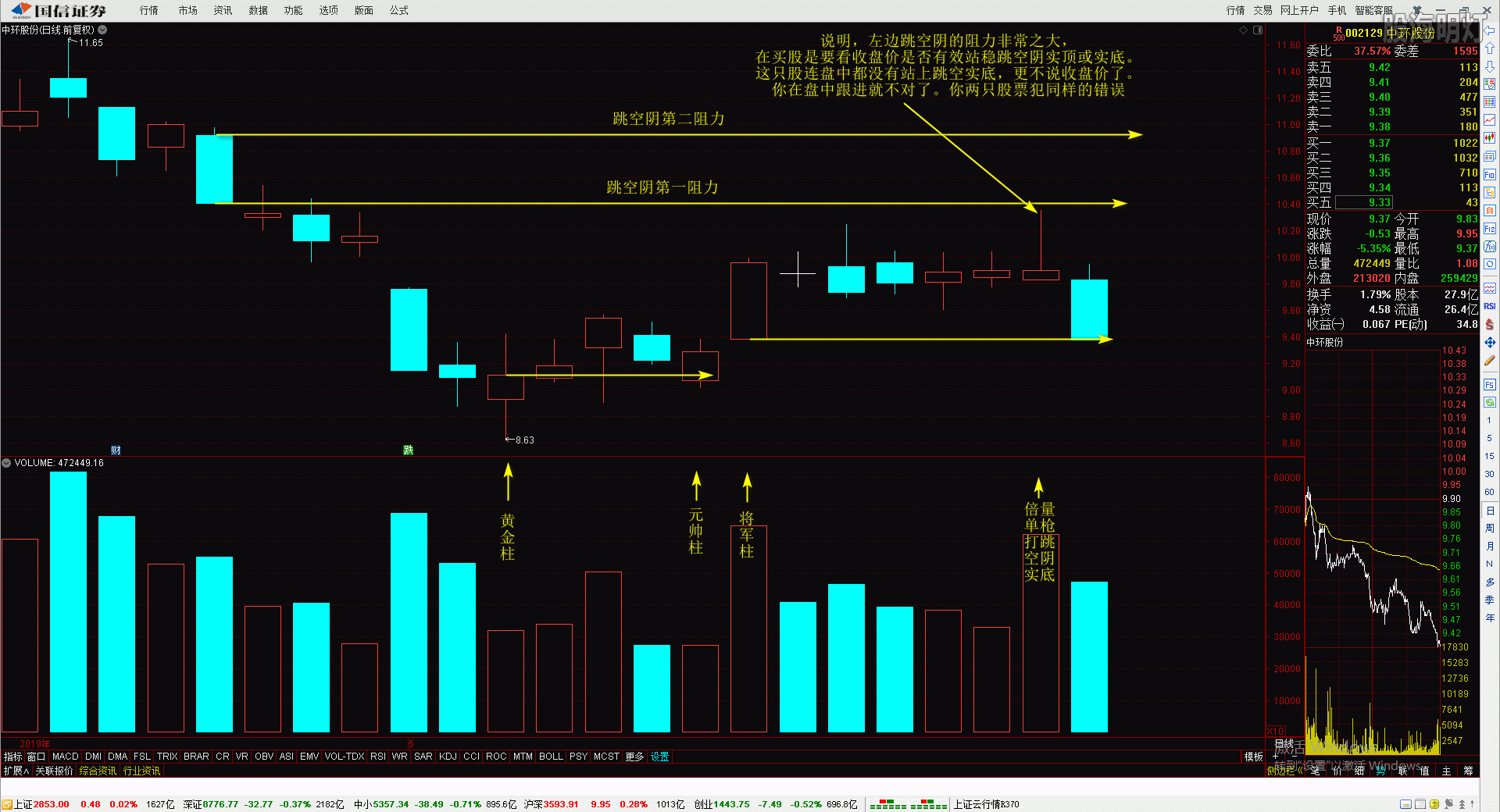1500x812 pixels.
Task: Click the 设置 settings link in the indicator bar
Action: [659, 757]
